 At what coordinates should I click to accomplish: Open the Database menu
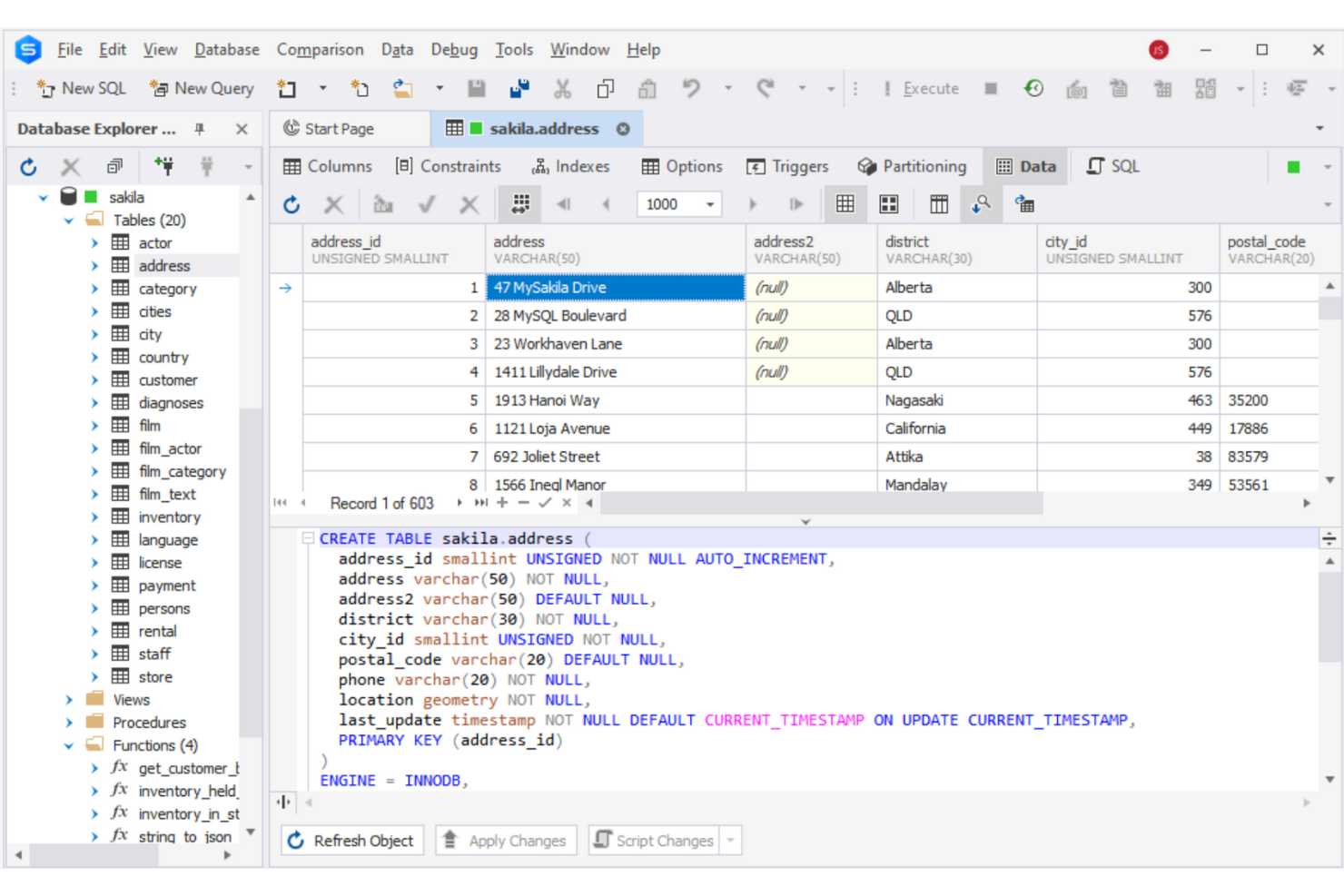click(x=226, y=50)
